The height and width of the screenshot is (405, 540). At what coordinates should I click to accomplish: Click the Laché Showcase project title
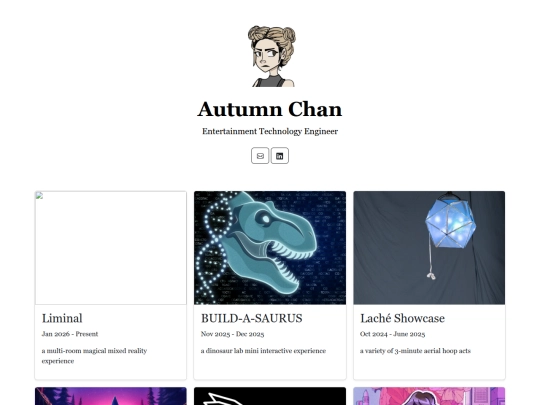pos(402,318)
